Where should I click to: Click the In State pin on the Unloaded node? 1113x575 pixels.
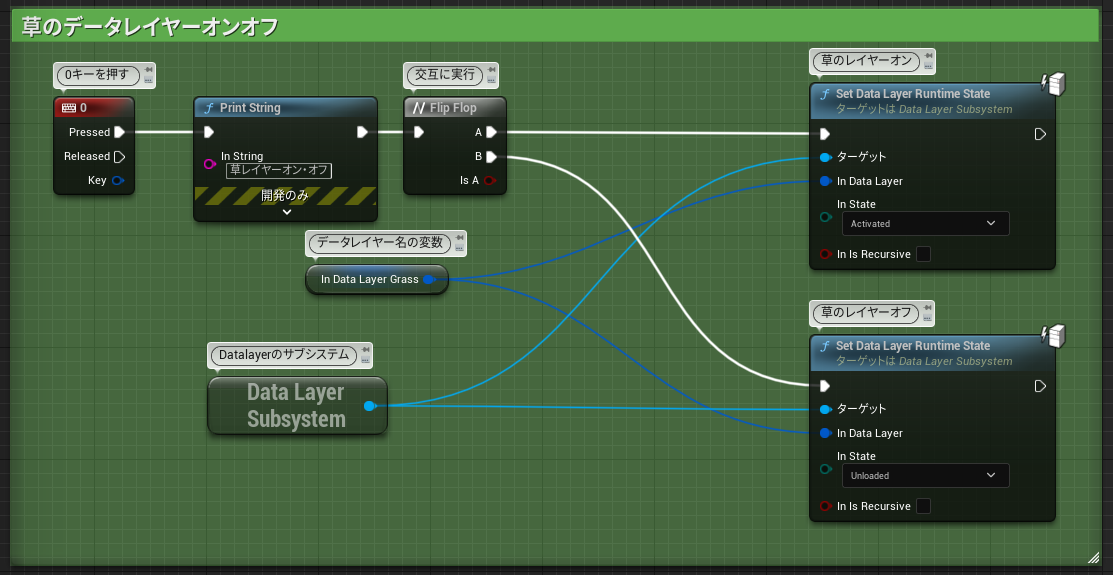[826, 469]
